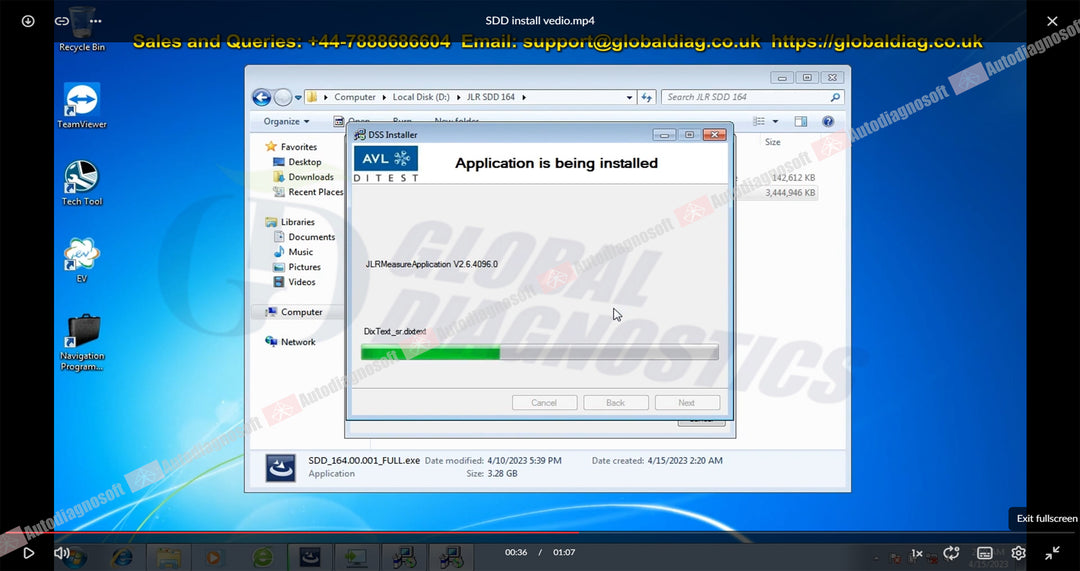Open Internet Explorer from the taskbar

point(122,557)
